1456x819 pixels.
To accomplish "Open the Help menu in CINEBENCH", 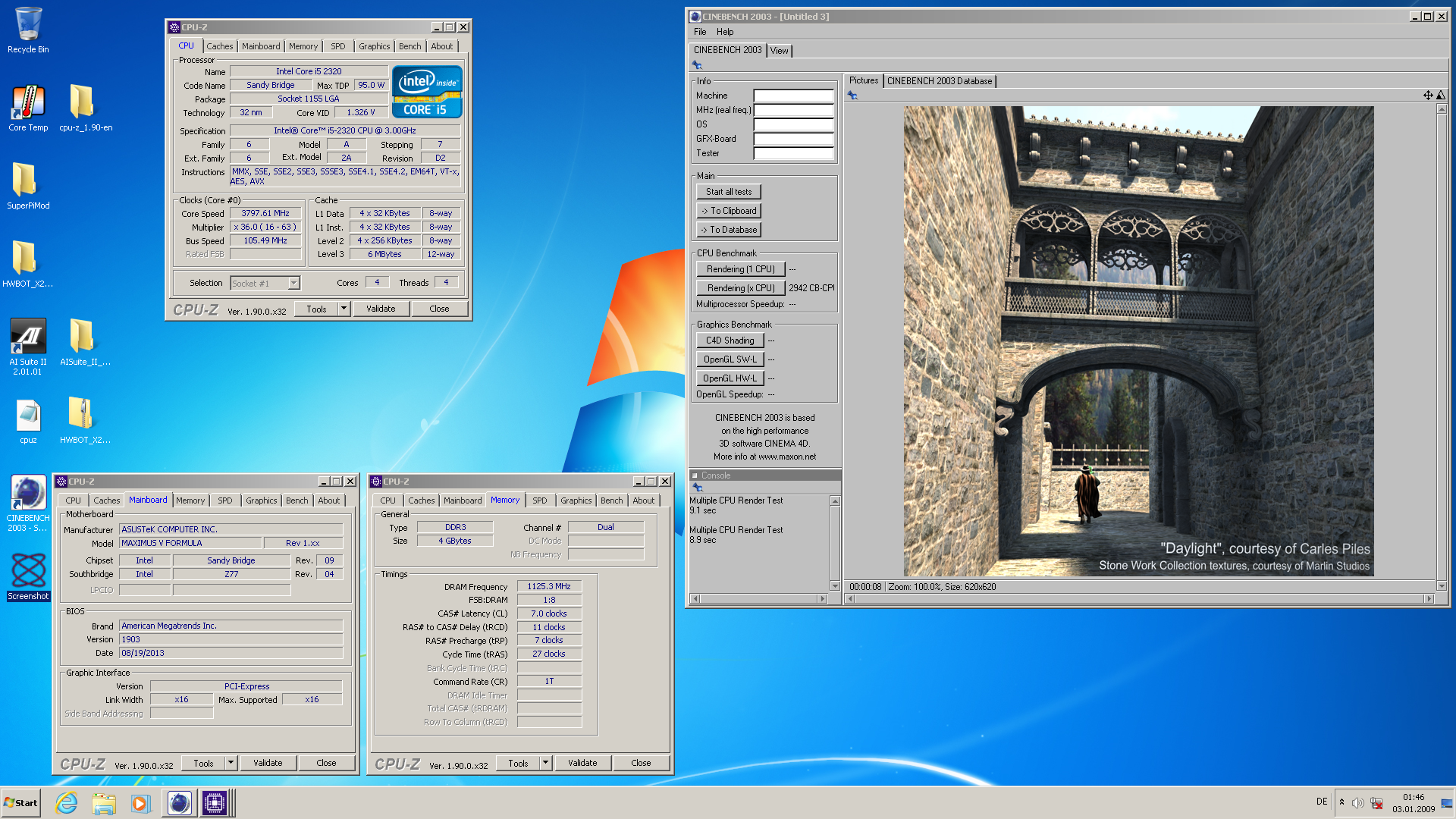I will pos(725,32).
